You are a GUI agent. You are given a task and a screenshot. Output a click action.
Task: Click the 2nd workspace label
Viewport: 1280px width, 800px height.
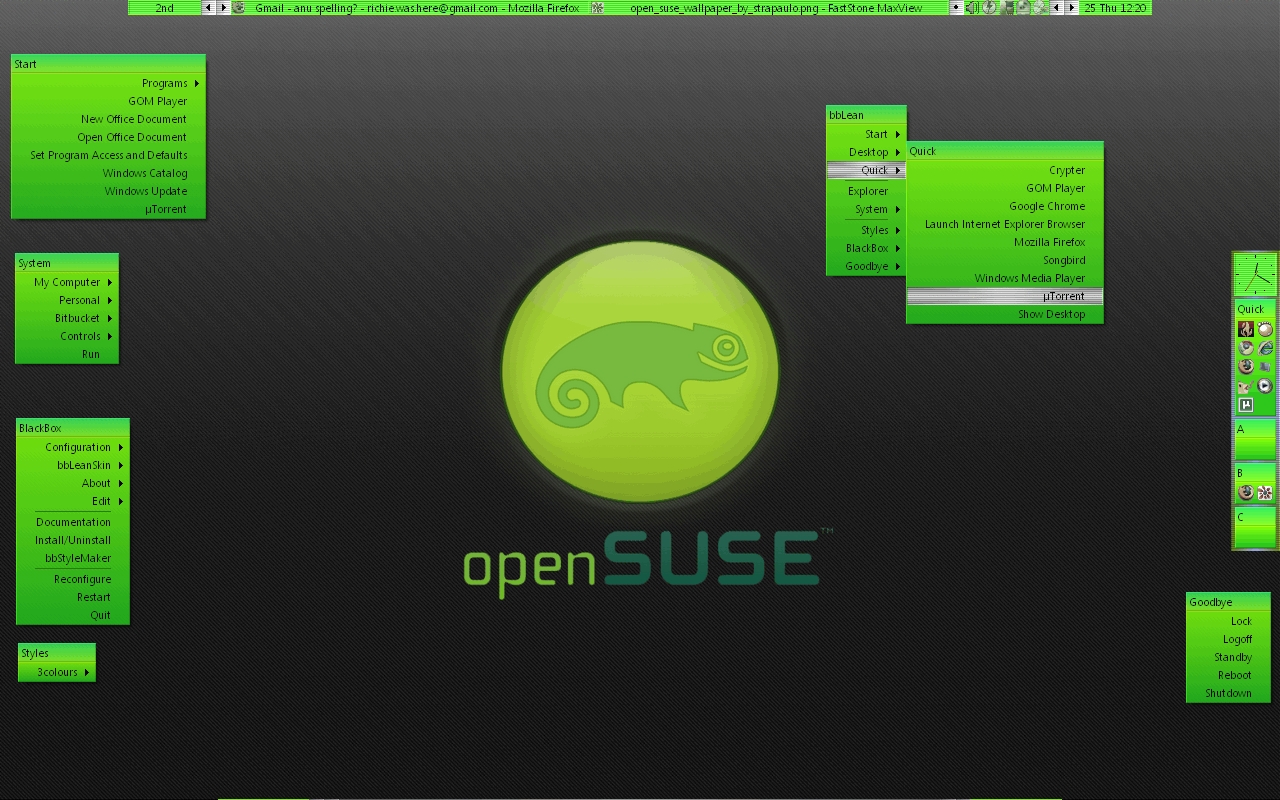[x=165, y=7]
